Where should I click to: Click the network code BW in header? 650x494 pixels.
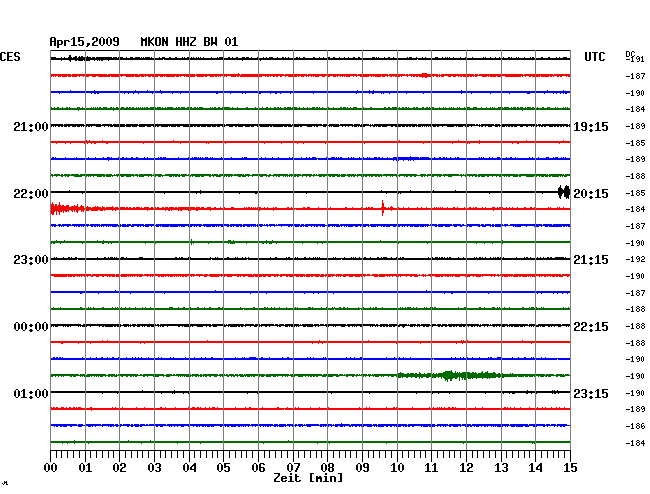tap(210, 42)
